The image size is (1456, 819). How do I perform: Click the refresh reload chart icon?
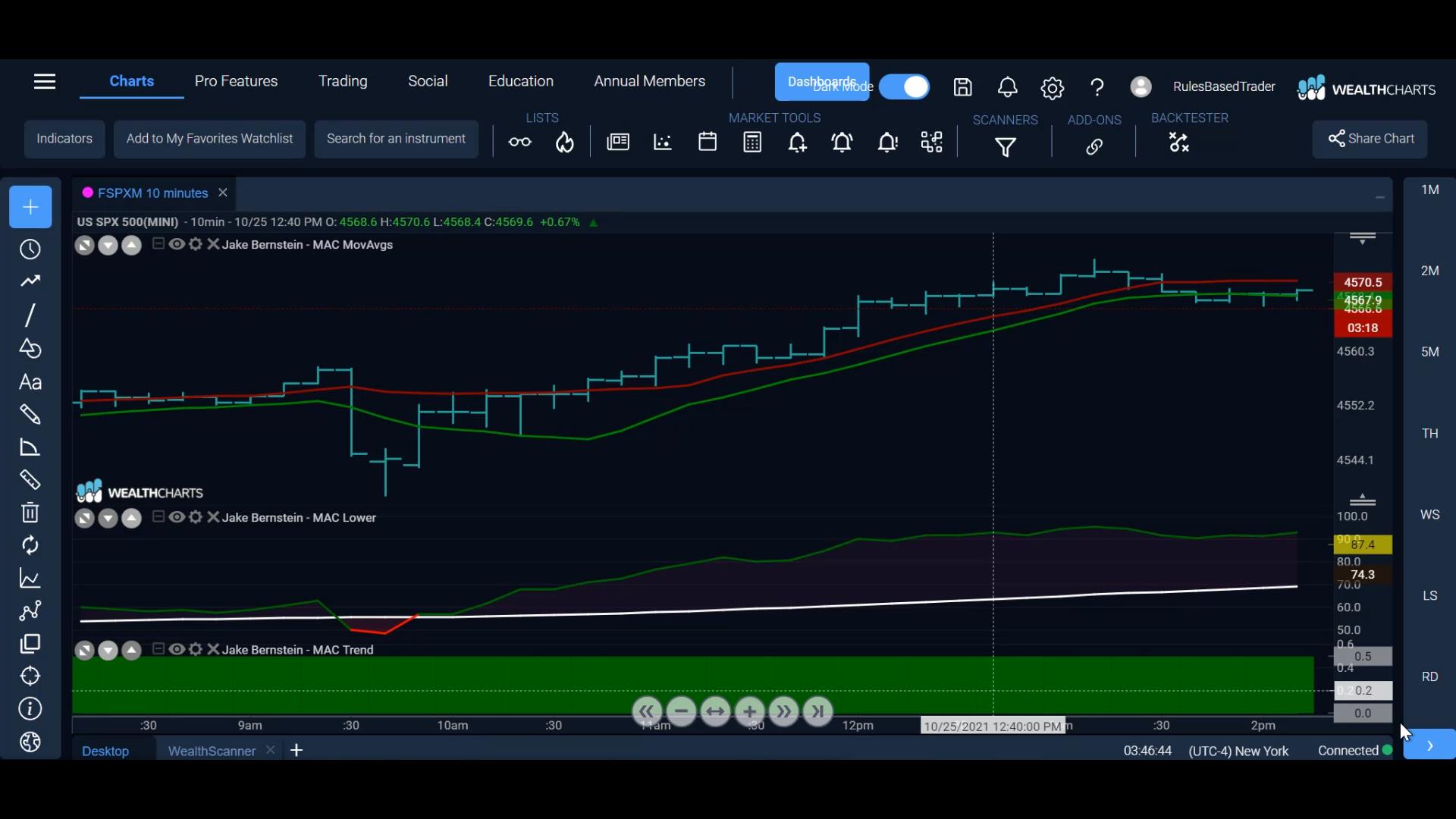click(30, 545)
